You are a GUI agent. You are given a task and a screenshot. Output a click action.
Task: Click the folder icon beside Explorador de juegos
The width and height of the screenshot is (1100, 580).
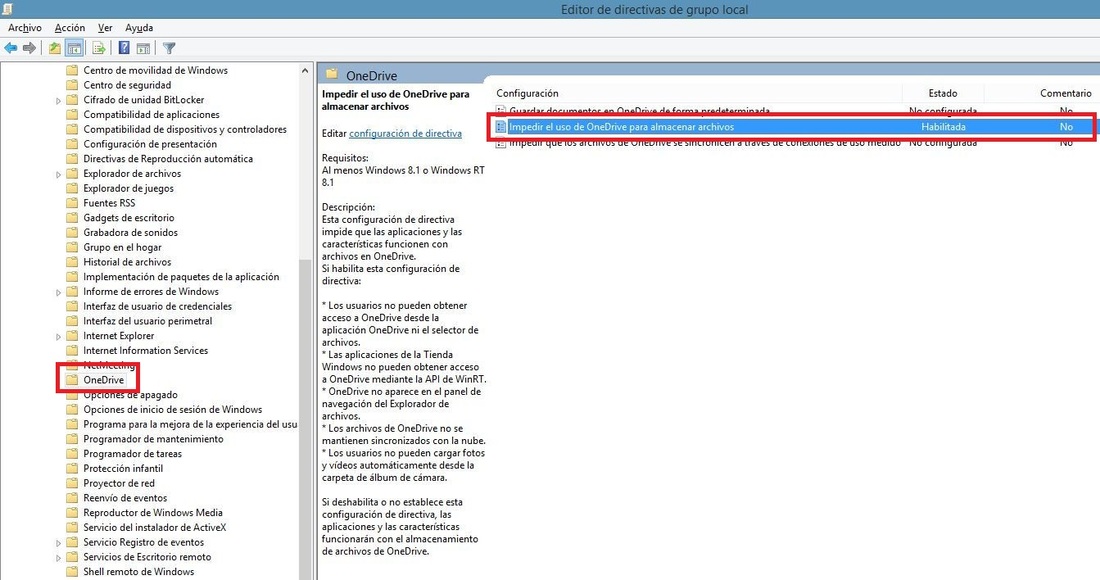[72, 188]
